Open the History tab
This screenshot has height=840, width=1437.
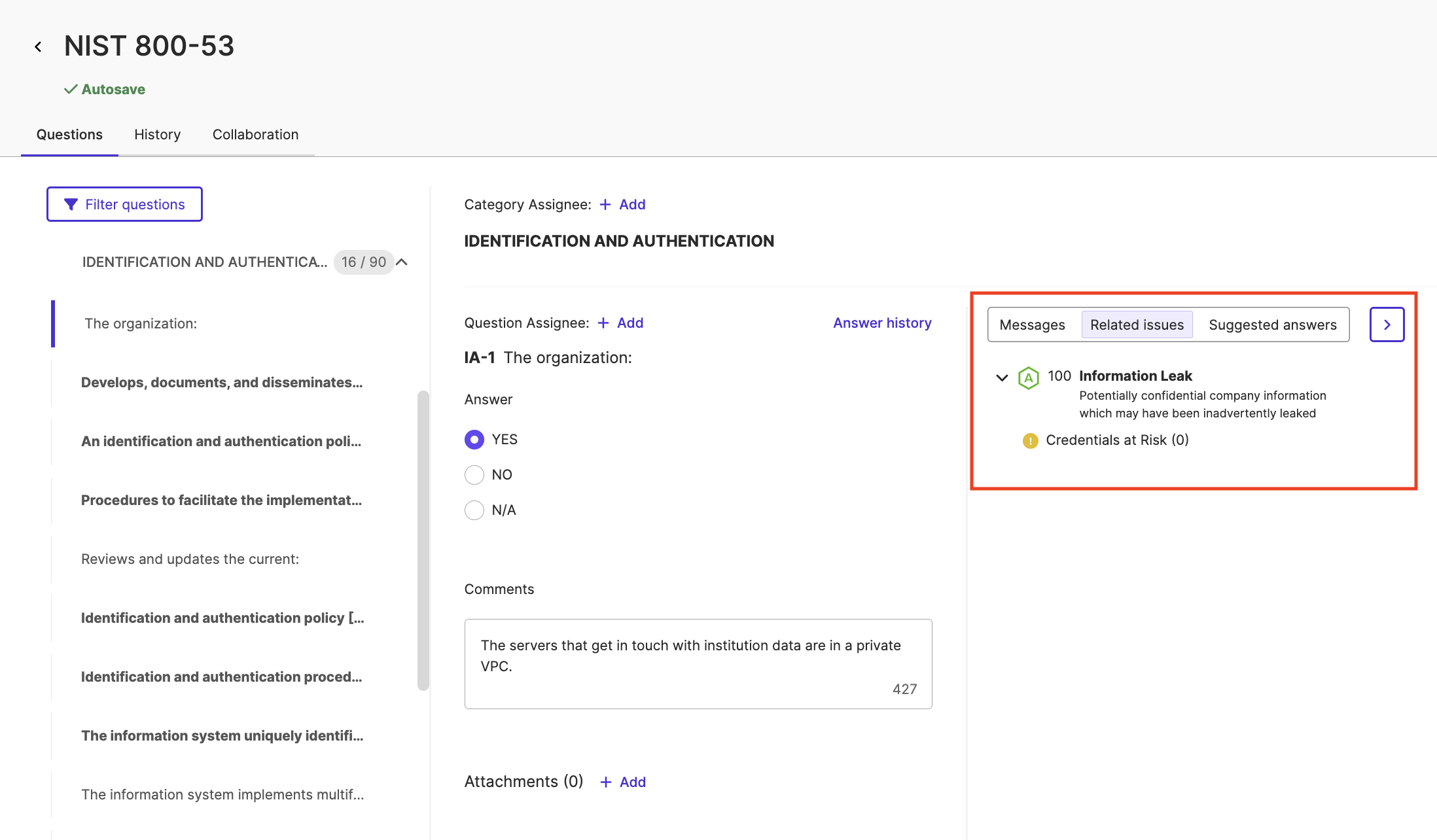[157, 134]
